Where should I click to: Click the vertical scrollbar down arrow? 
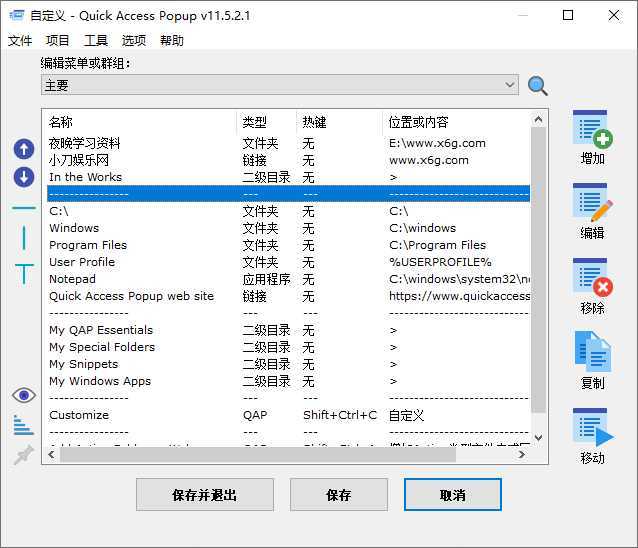point(539,438)
